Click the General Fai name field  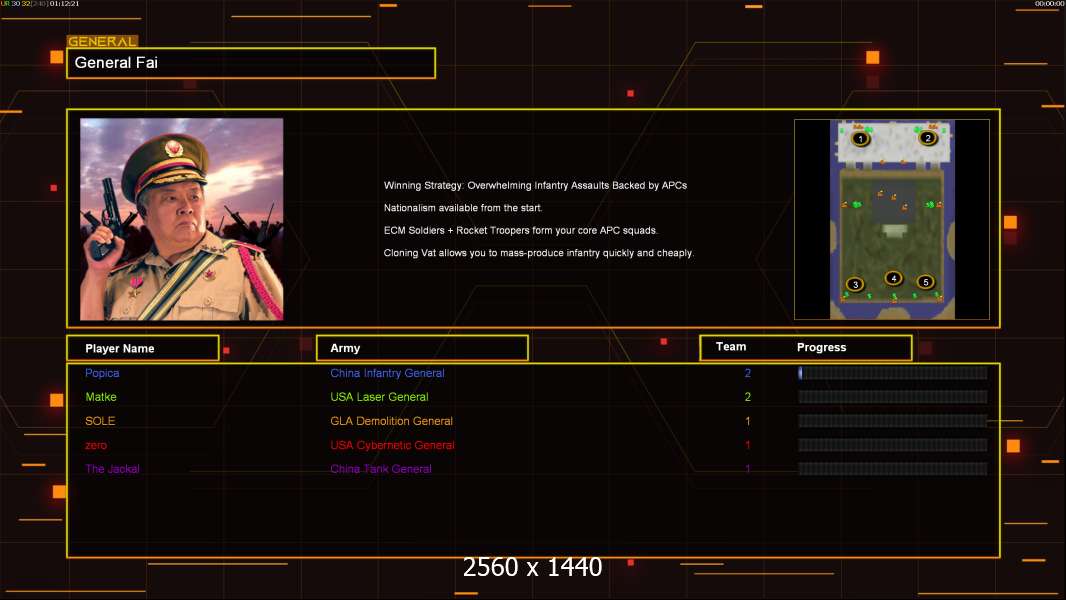(x=251, y=63)
